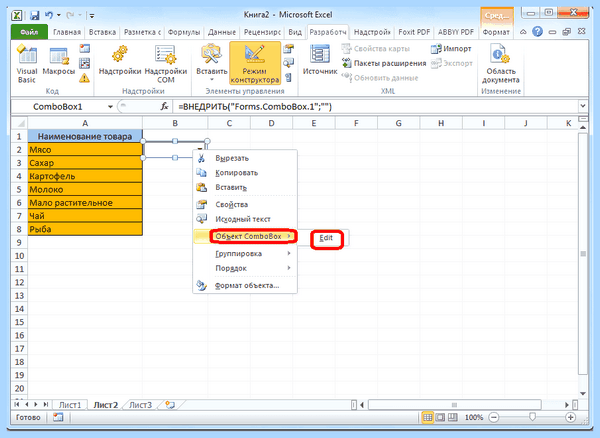Viewport: 600px width, 438px height.
Task: Go to the last sheet arrow
Action: point(46,404)
